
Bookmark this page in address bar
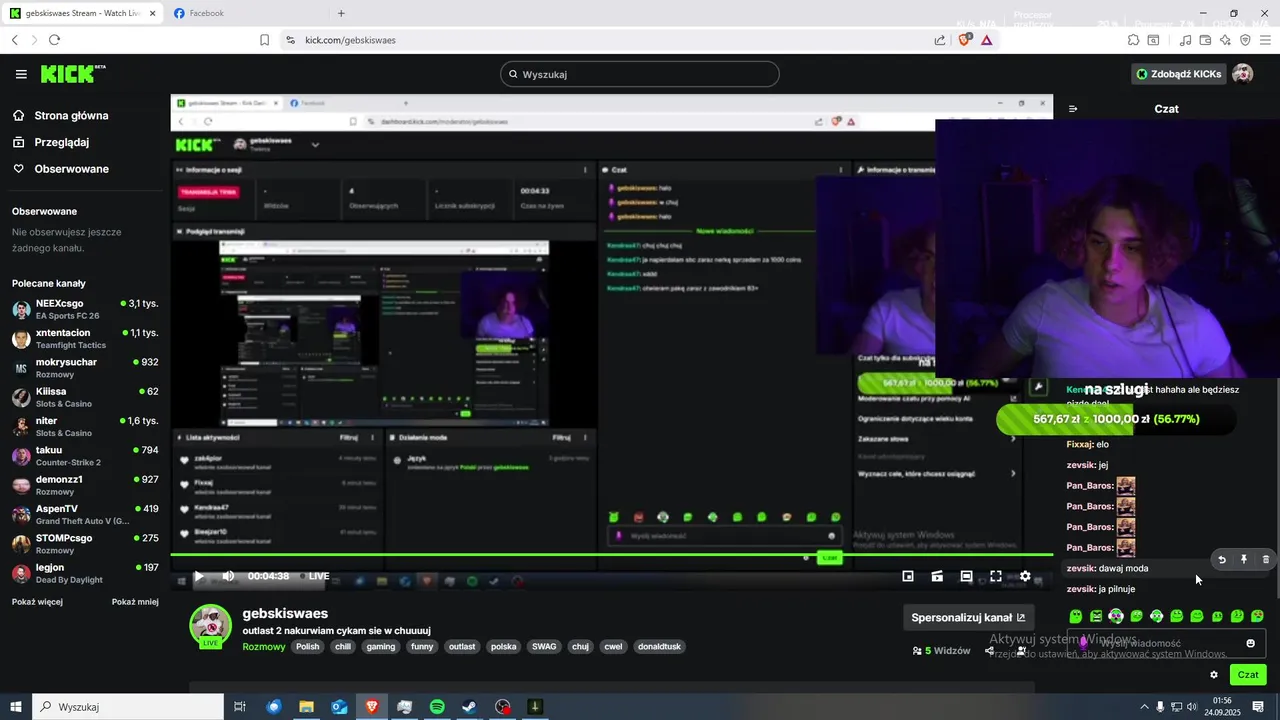click(x=264, y=40)
